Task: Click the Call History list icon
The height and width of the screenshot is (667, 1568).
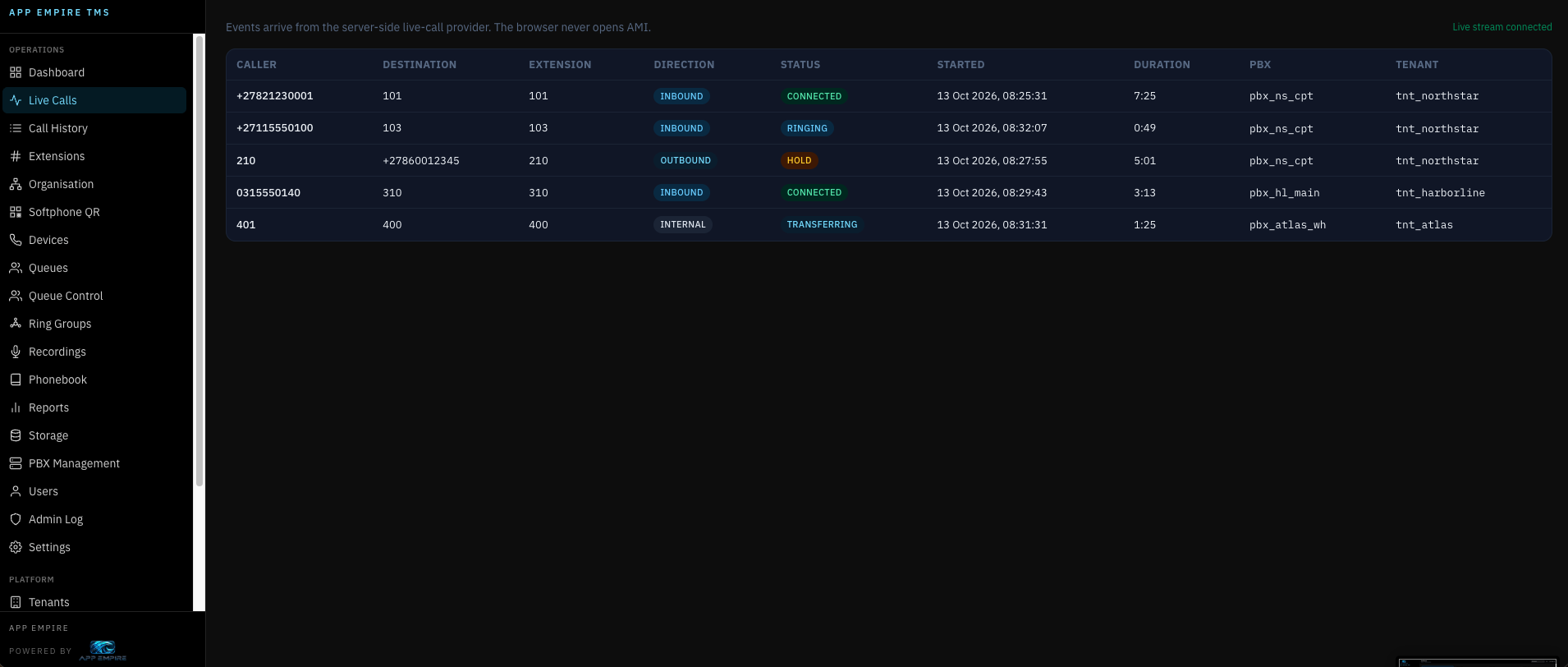Action: pyautogui.click(x=16, y=128)
